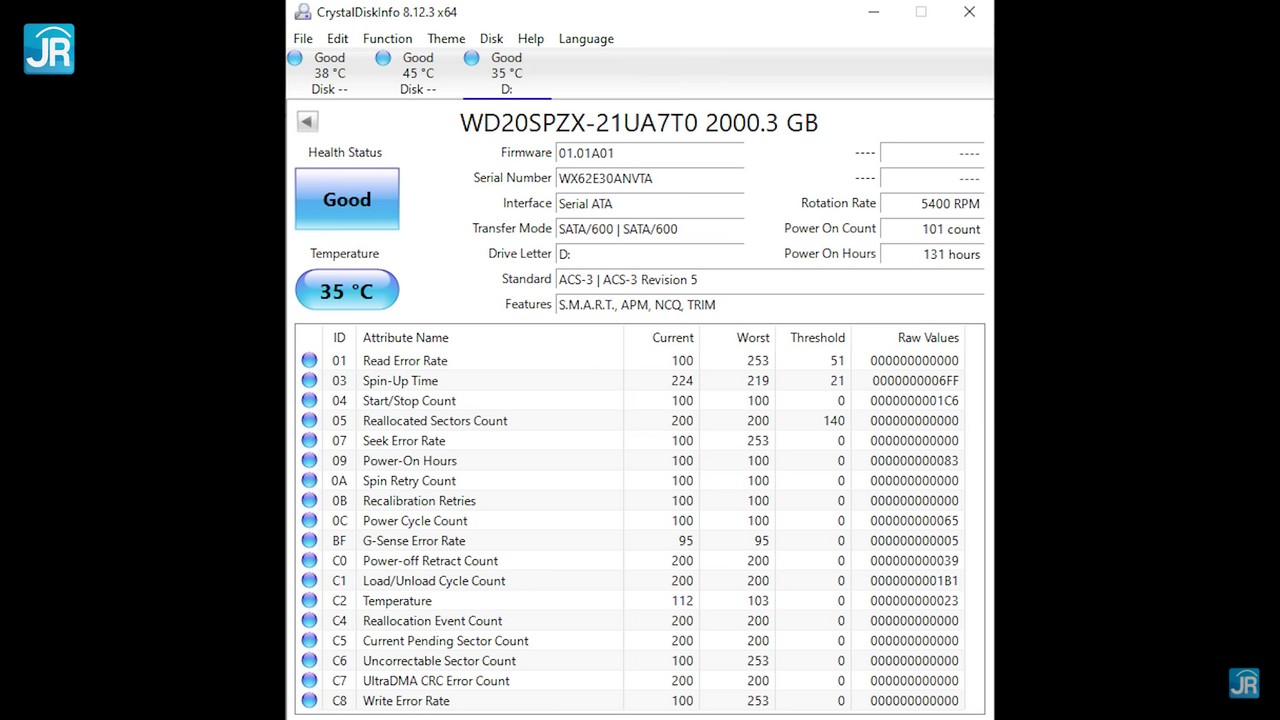
Task: Open the File menu
Action: click(303, 39)
